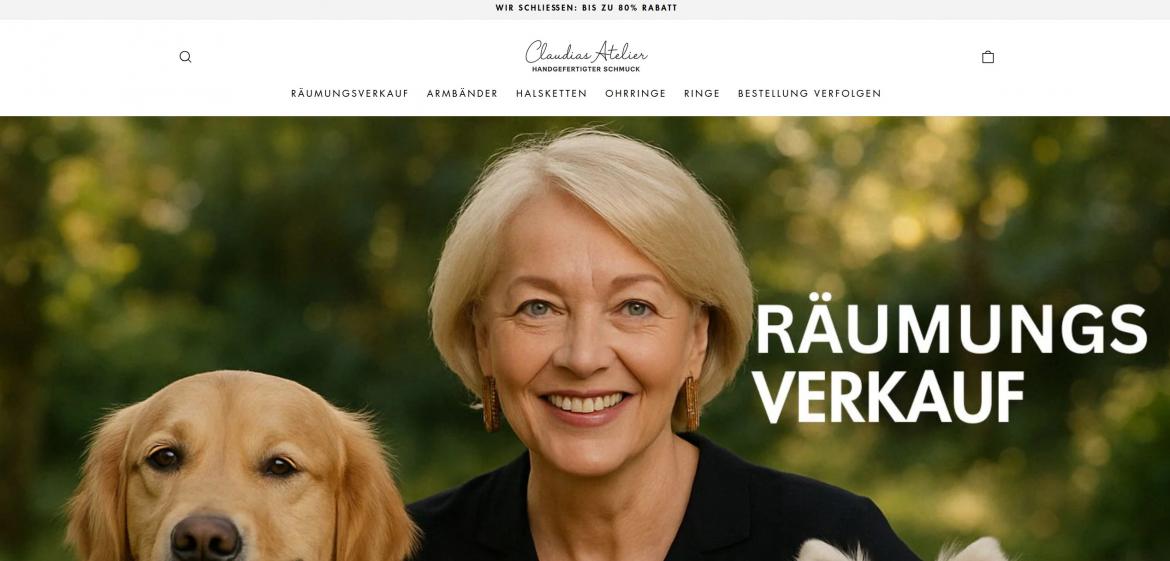Open the search magnifier icon

tap(185, 57)
